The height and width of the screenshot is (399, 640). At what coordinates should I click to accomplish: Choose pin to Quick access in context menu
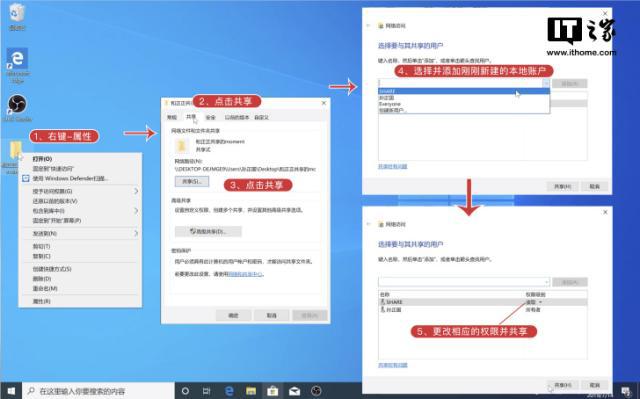[80, 168]
